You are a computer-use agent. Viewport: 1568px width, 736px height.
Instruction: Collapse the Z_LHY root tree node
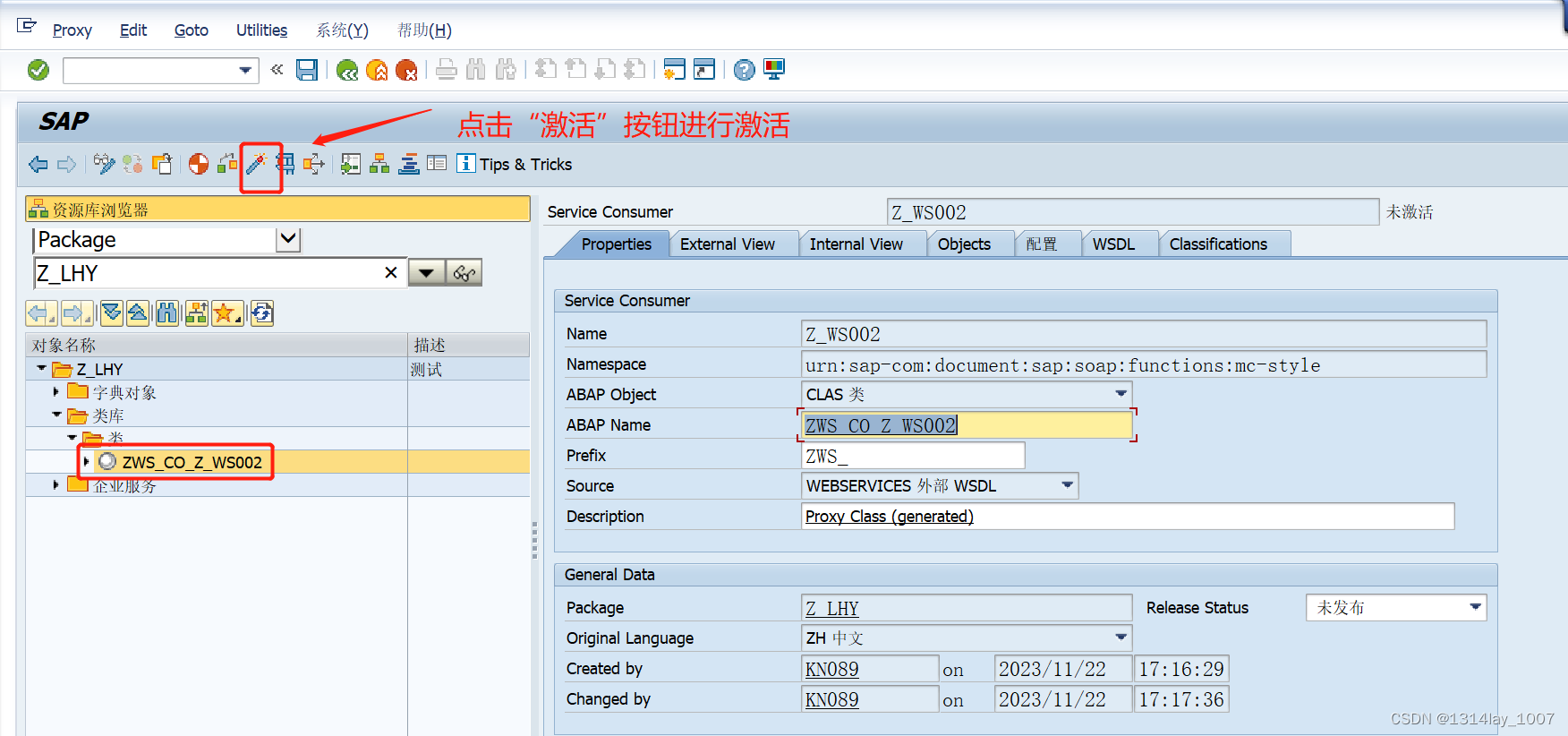coord(41,369)
